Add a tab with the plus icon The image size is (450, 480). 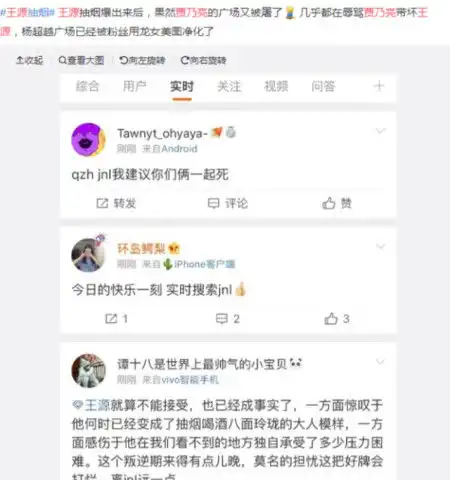(x=379, y=86)
